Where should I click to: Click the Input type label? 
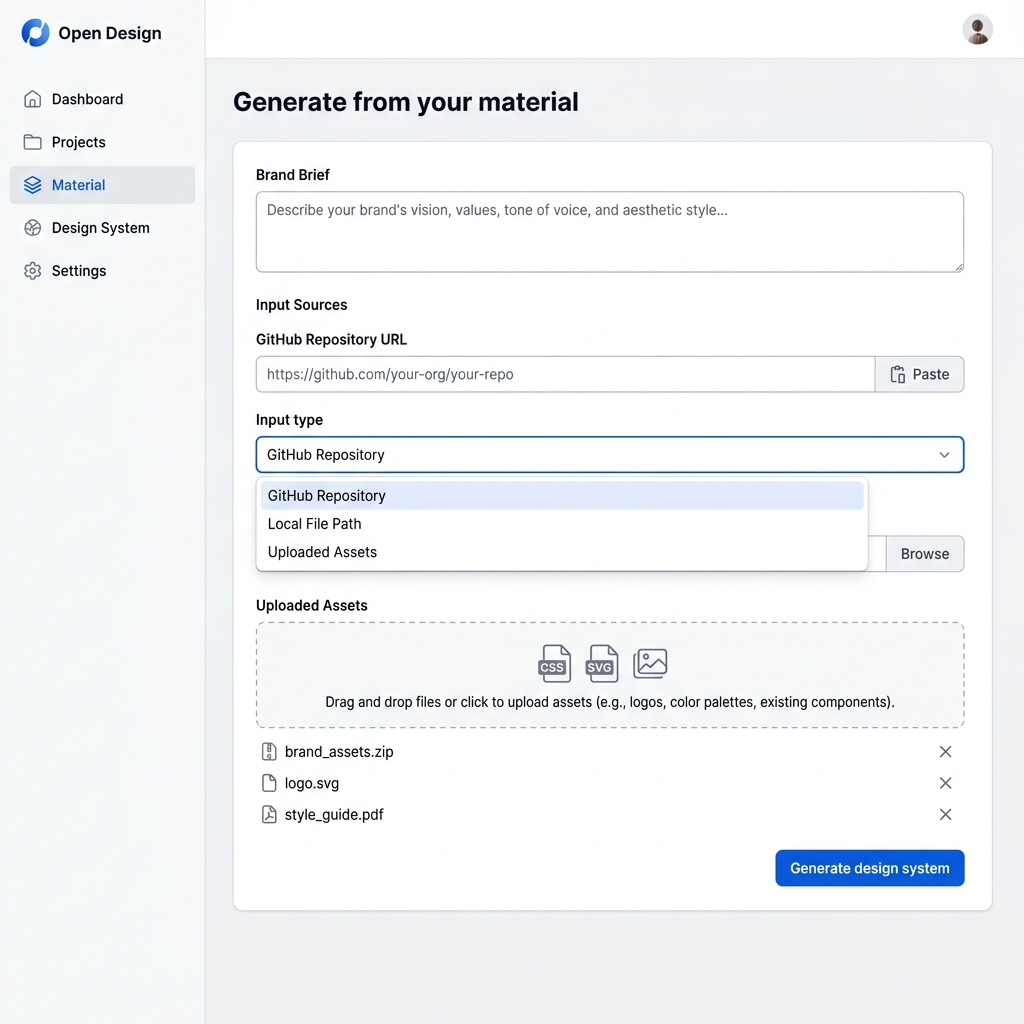tap(289, 420)
